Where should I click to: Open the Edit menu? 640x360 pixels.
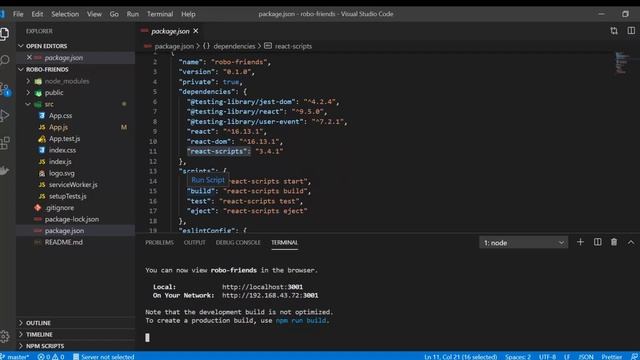coord(37,14)
